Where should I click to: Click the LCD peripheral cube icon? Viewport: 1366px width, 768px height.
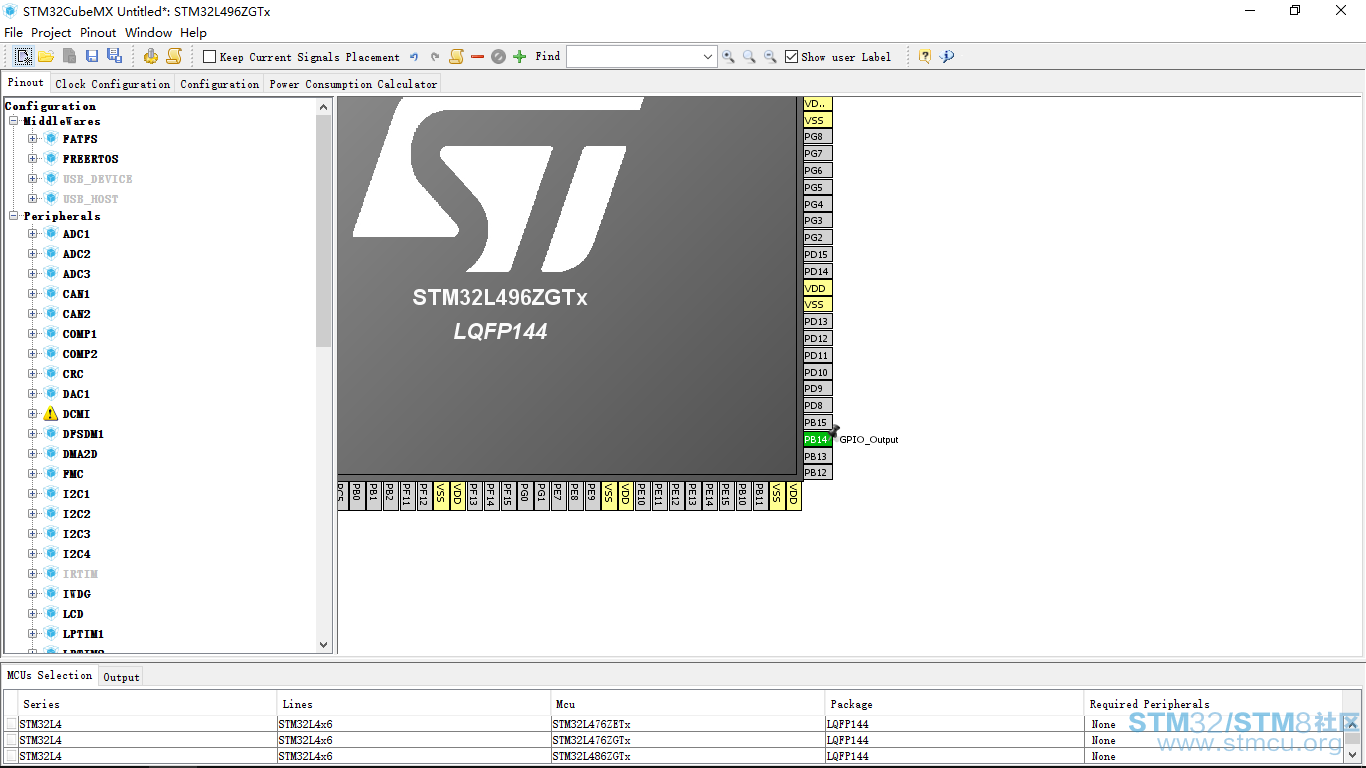pos(51,614)
